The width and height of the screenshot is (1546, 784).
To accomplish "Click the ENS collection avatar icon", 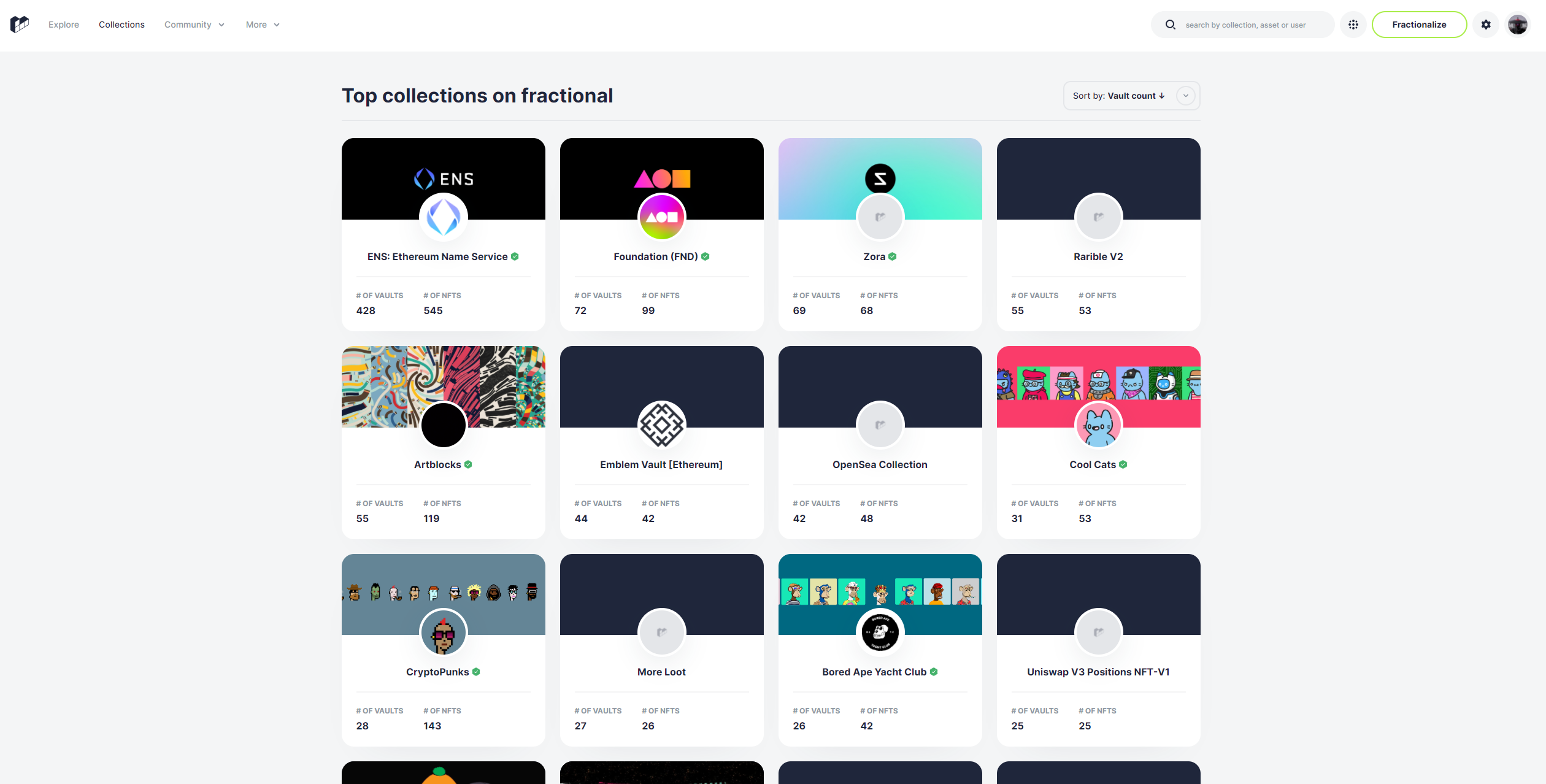I will pos(444,217).
